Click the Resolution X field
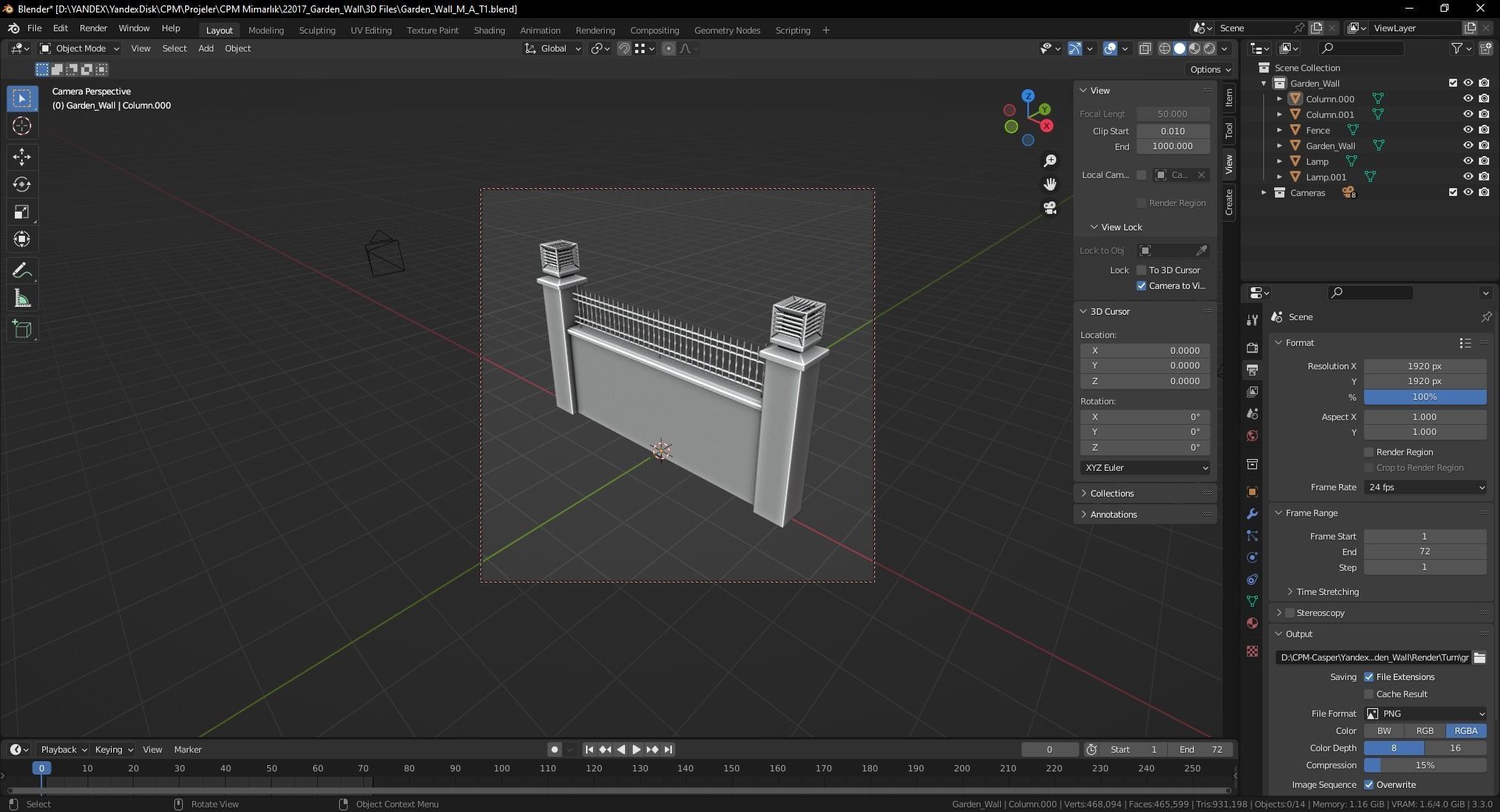 pos(1425,366)
